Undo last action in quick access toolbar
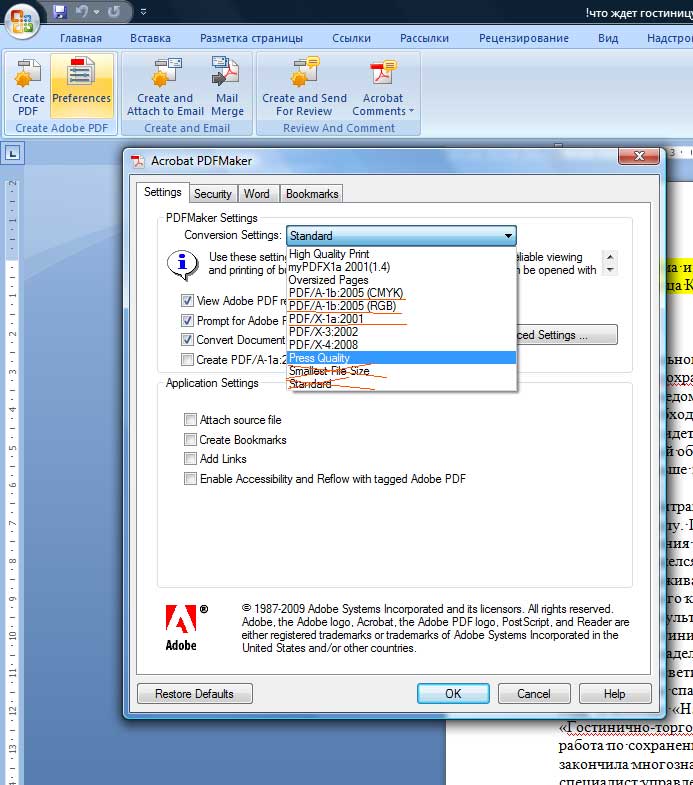 82,11
